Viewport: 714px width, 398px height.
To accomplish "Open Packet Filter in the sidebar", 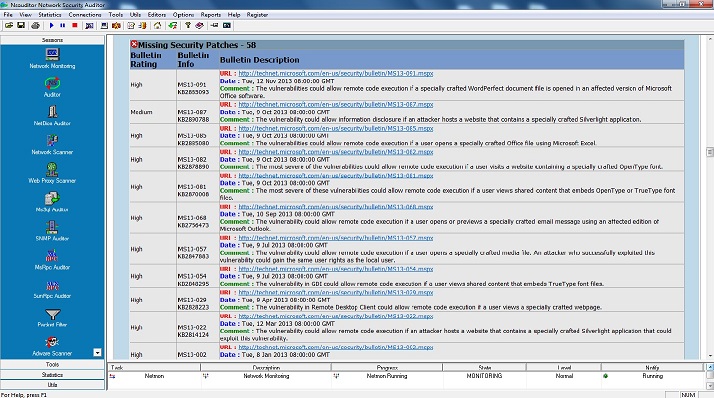I will pyautogui.click(x=52, y=317).
